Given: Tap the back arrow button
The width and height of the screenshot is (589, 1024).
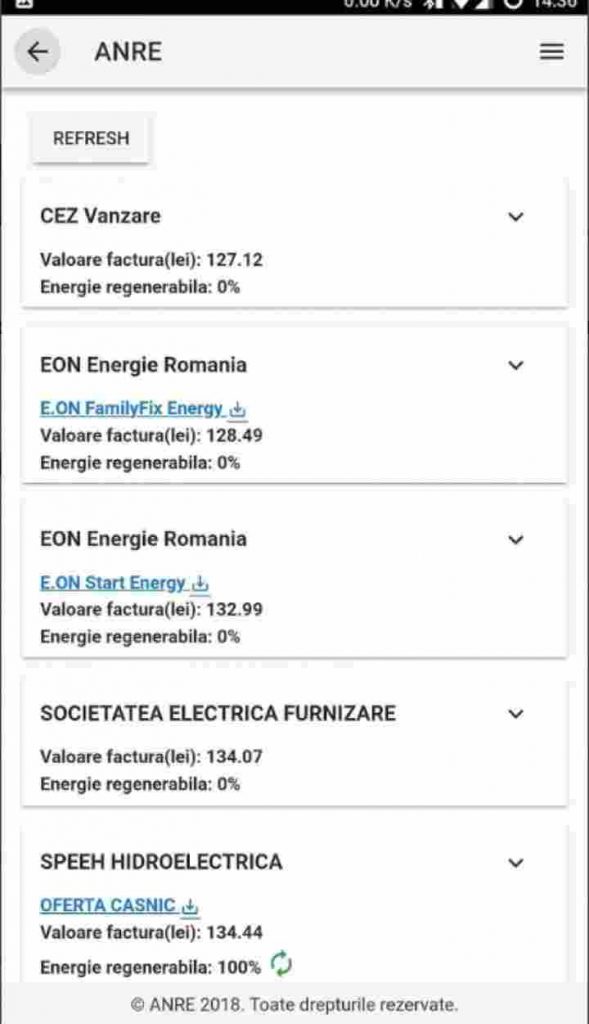Looking at the screenshot, I should [37, 52].
